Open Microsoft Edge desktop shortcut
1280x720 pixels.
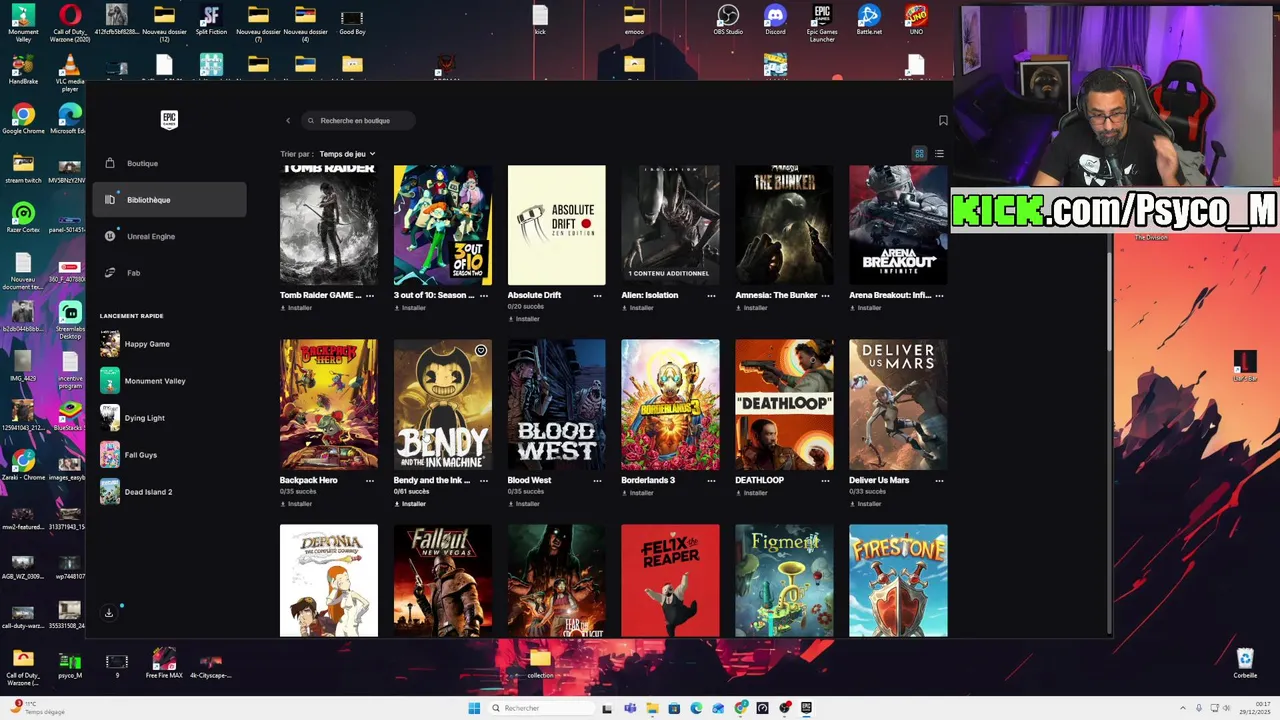click(70, 118)
